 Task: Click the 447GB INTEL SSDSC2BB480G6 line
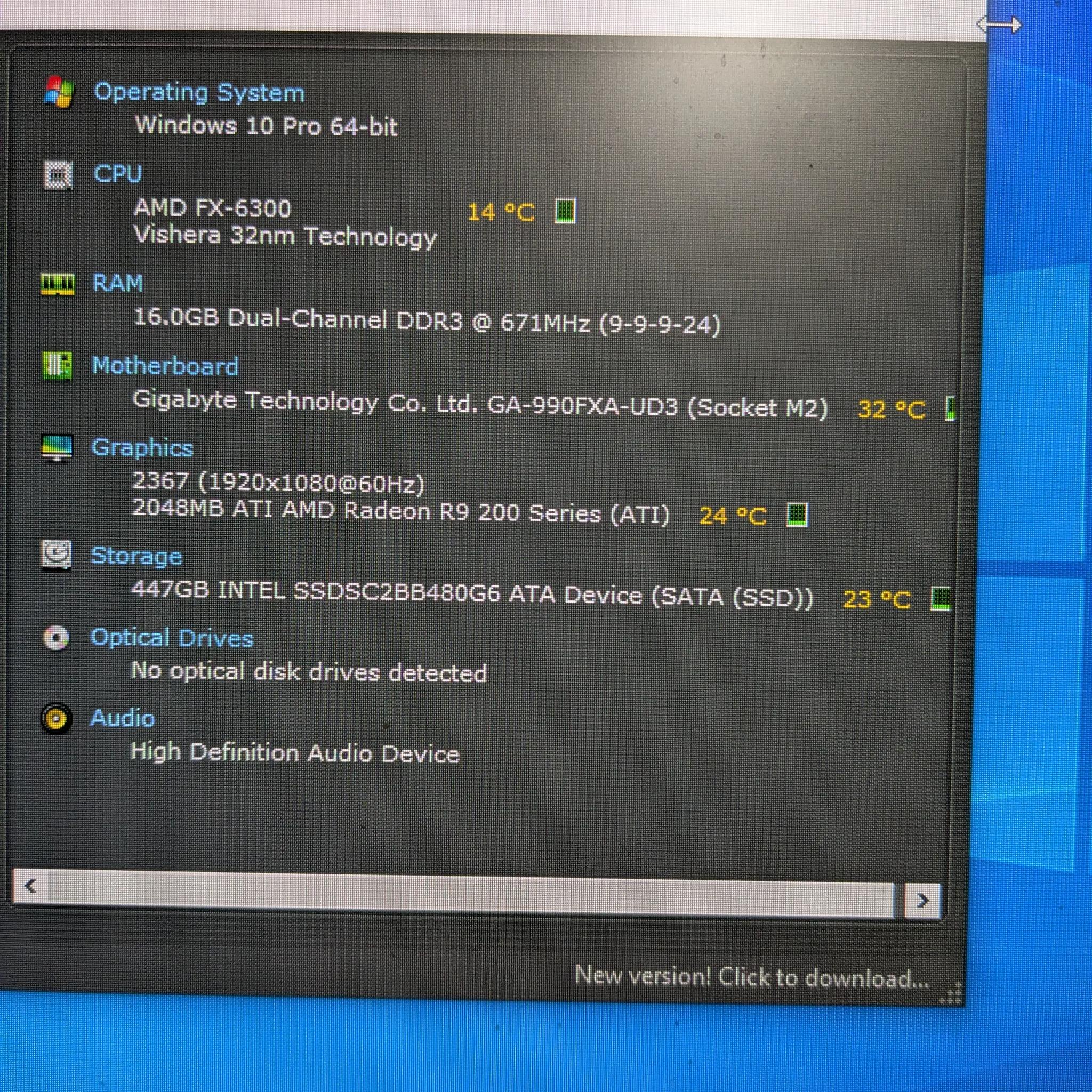click(x=472, y=594)
